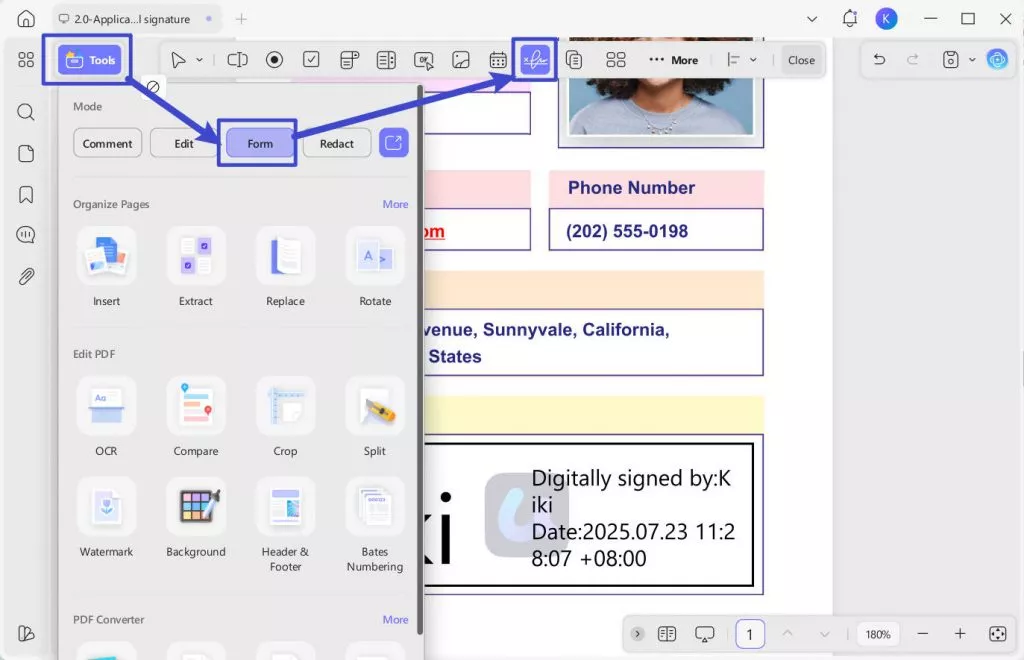Open the align options dropdown
The height and width of the screenshot is (660, 1024).
tap(753, 60)
